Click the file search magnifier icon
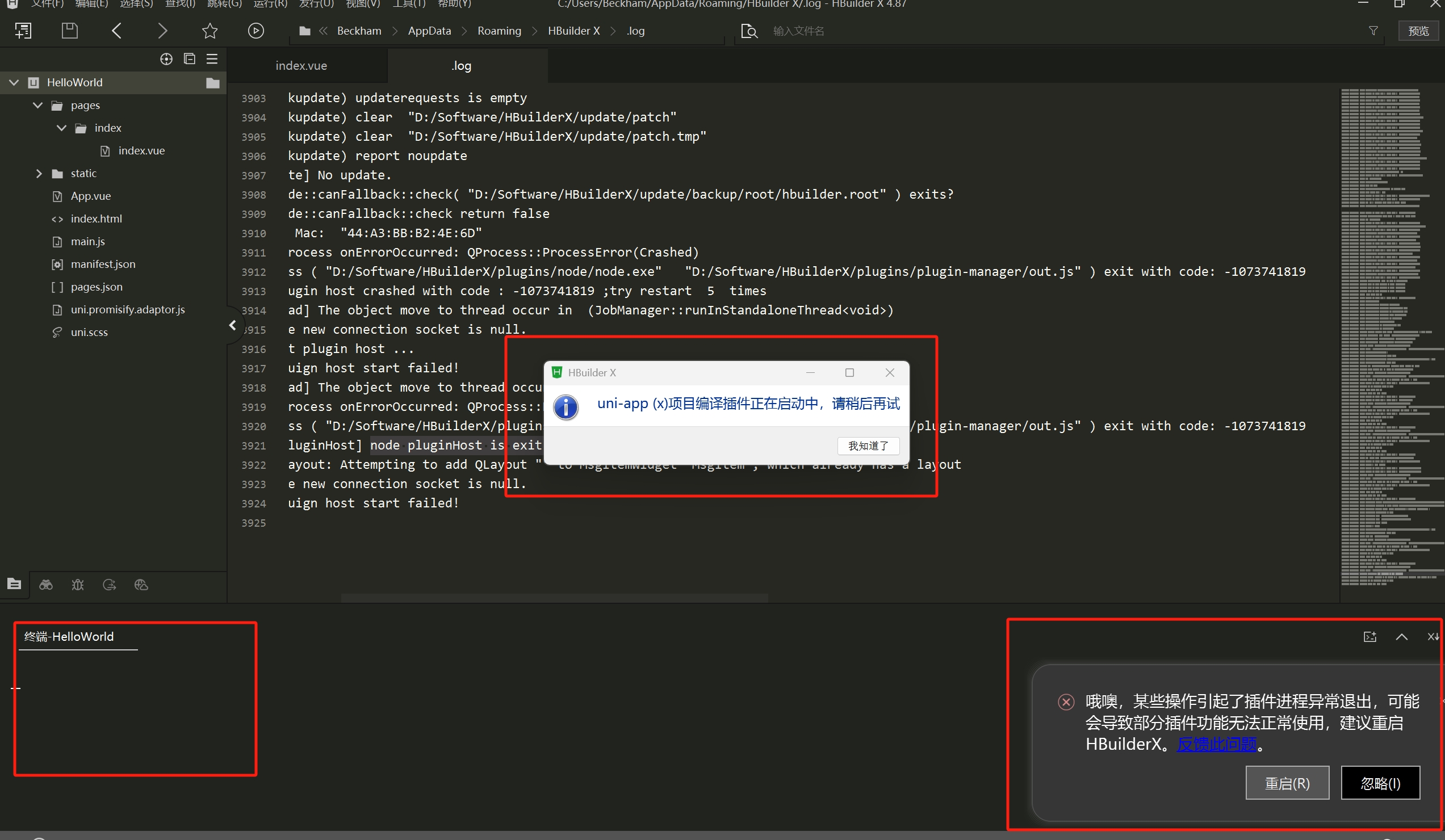1445x840 pixels. (x=749, y=31)
